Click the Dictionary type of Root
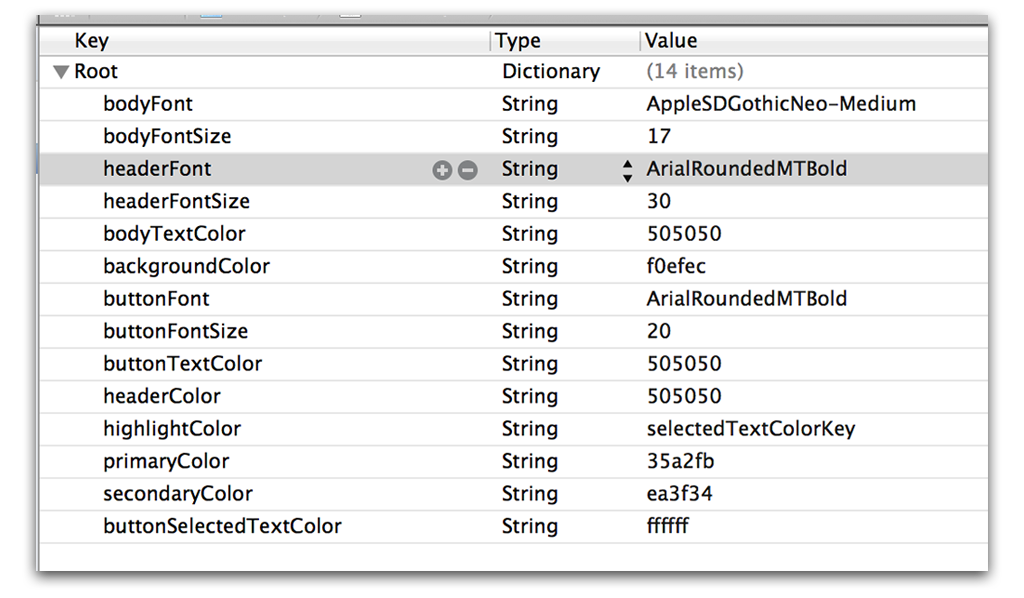The width and height of the screenshot is (1024, 598). pyautogui.click(x=551, y=72)
